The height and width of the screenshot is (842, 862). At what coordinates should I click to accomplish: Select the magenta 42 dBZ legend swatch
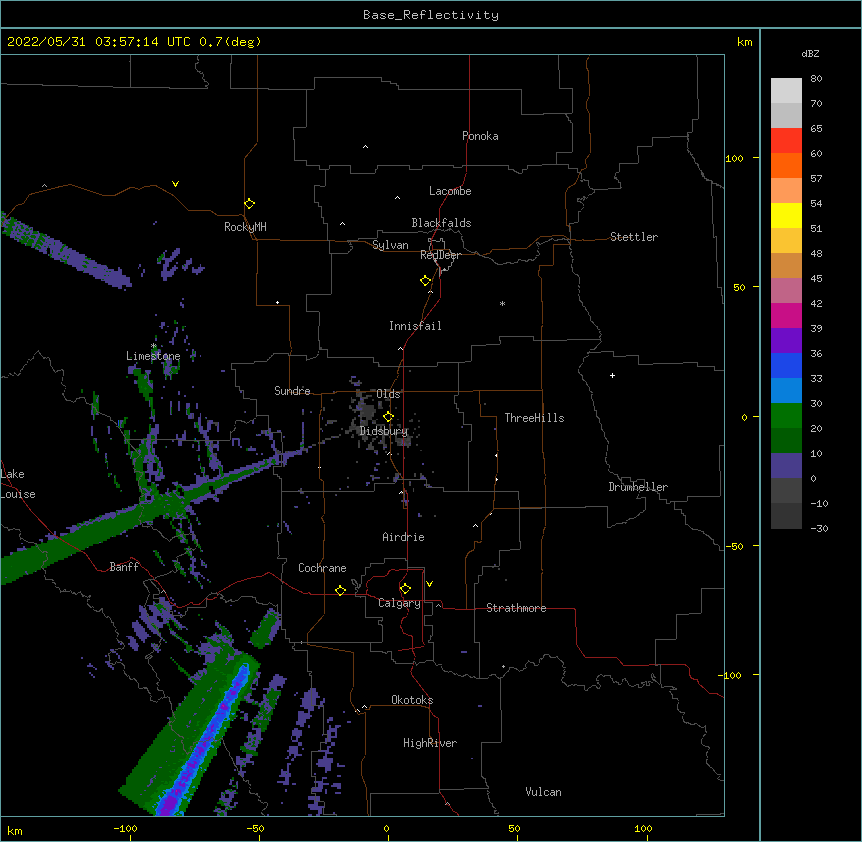click(x=786, y=315)
